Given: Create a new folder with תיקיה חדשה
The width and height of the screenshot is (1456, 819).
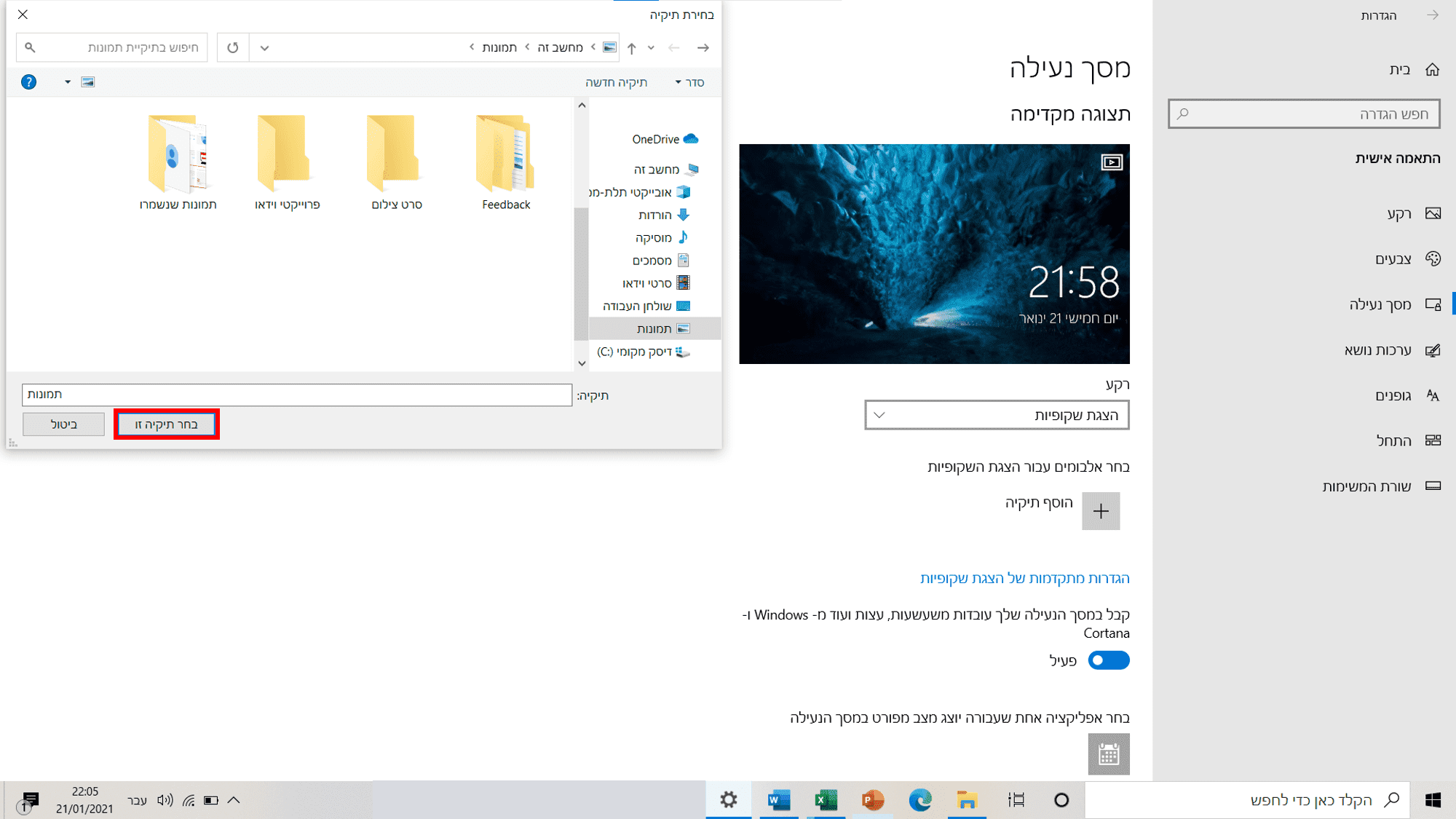Looking at the screenshot, I should tap(616, 82).
